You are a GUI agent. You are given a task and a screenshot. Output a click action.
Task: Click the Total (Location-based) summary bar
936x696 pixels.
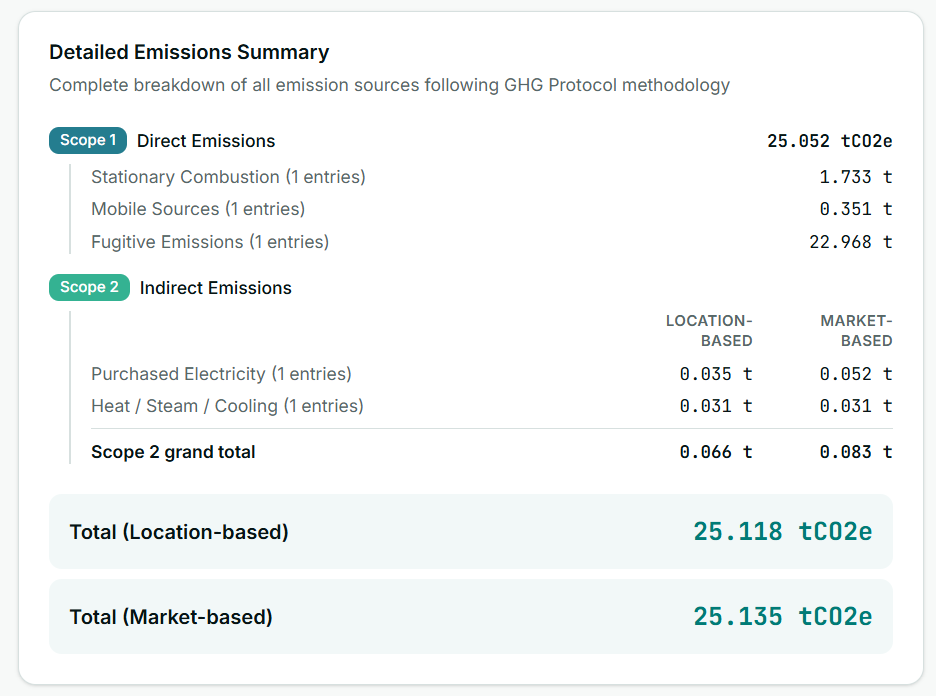(x=470, y=531)
